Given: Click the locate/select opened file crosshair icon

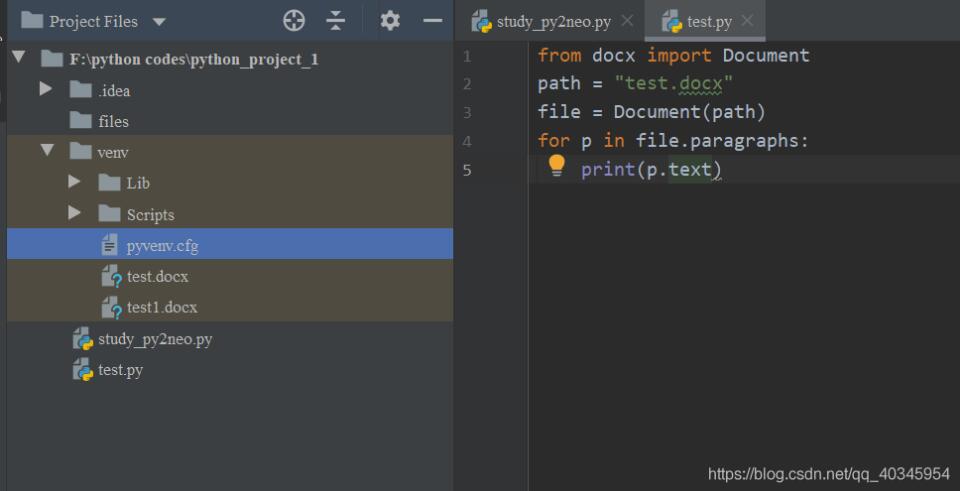Looking at the screenshot, I should click(293, 21).
